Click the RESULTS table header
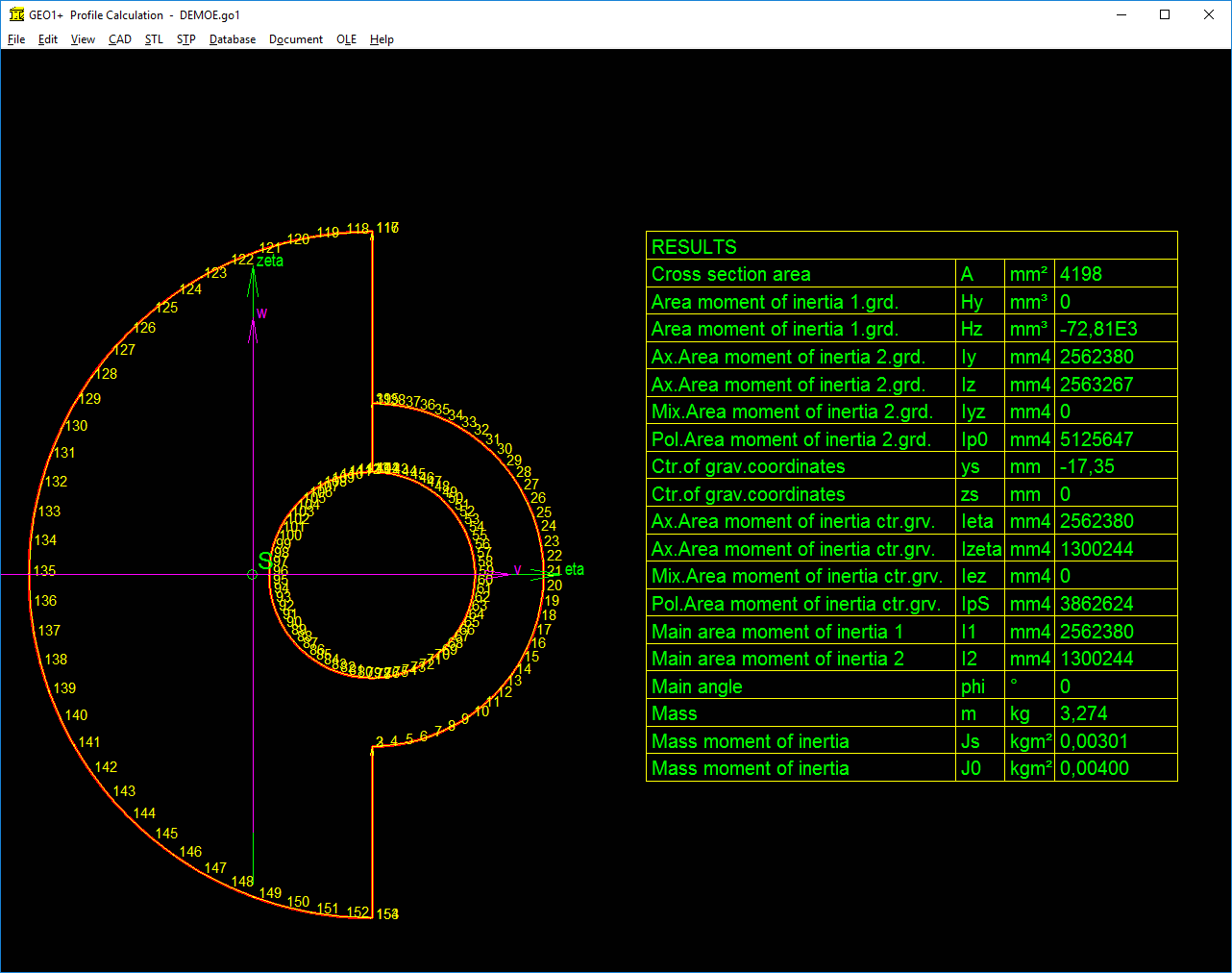The image size is (1232, 973). (694, 246)
